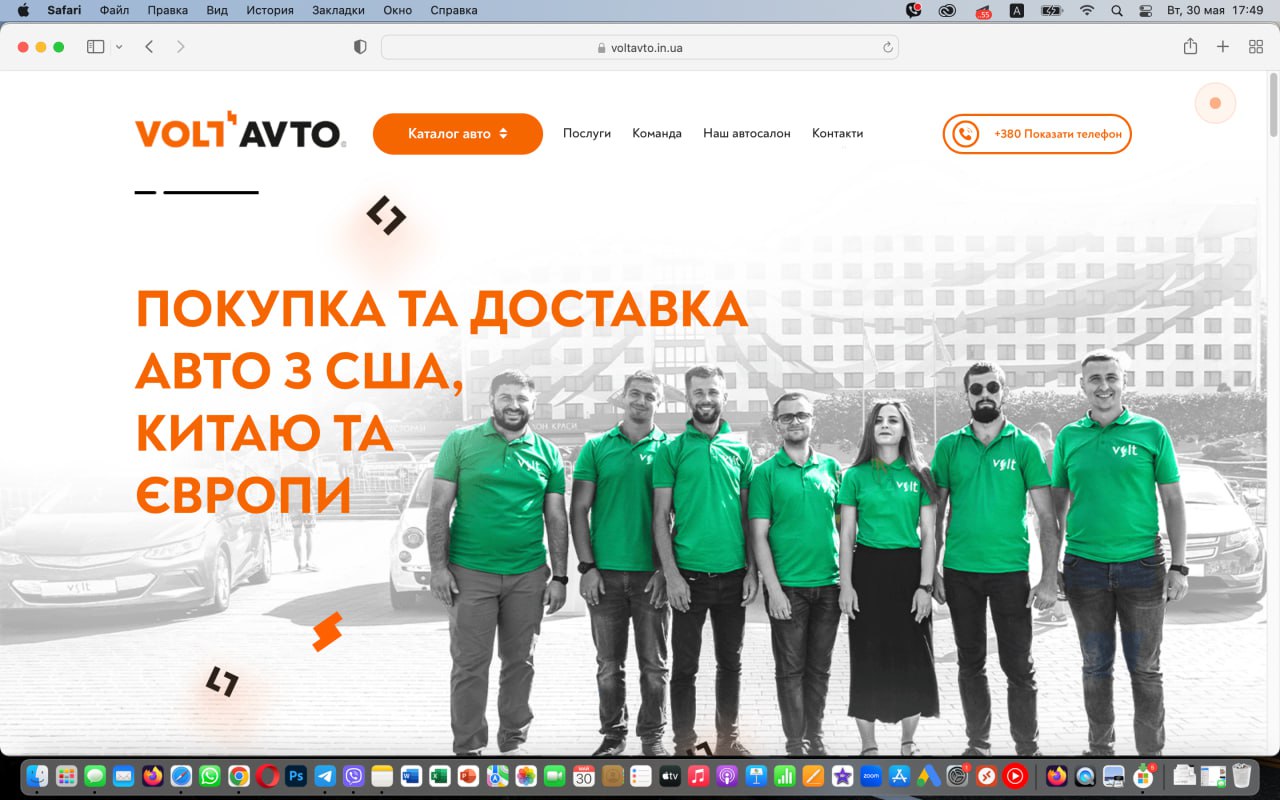1280x800 pixels.
Task: Click the +380 Показати телефон button
Action: click(x=1037, y=134)
